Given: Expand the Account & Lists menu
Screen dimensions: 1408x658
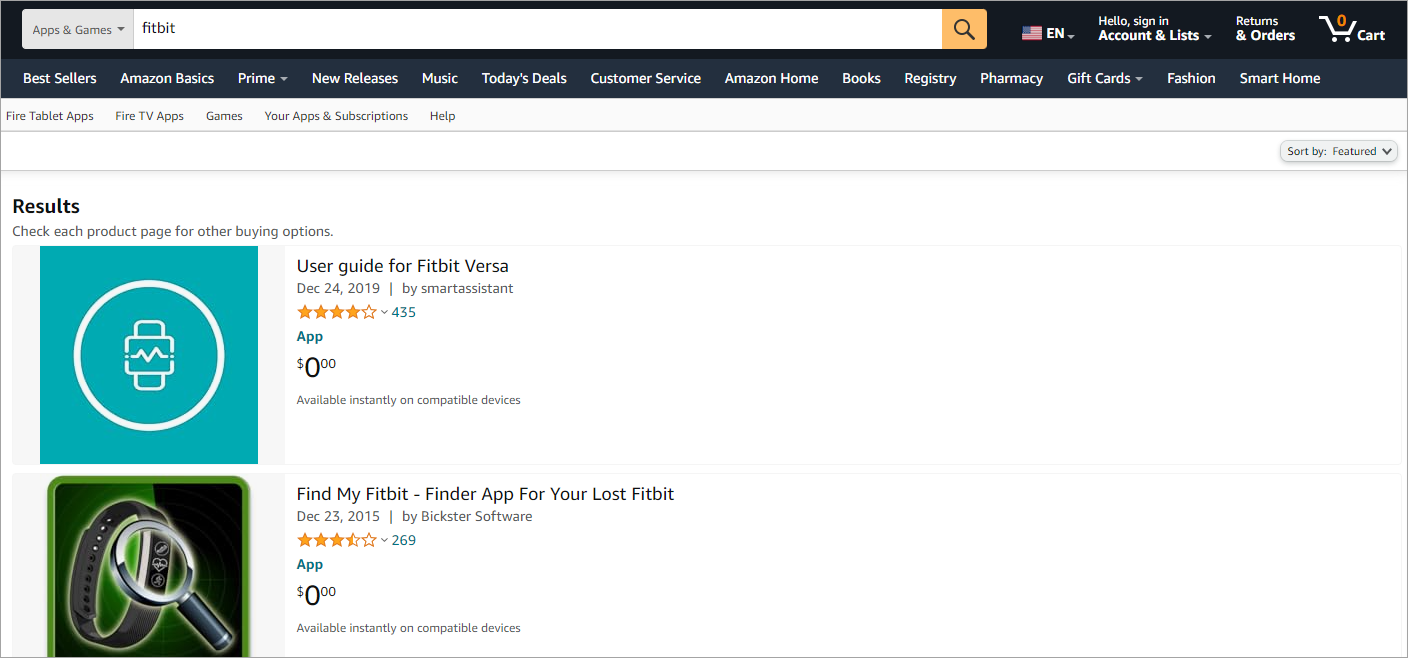Looking at the screenshot, I should [x=1154, y=29].
